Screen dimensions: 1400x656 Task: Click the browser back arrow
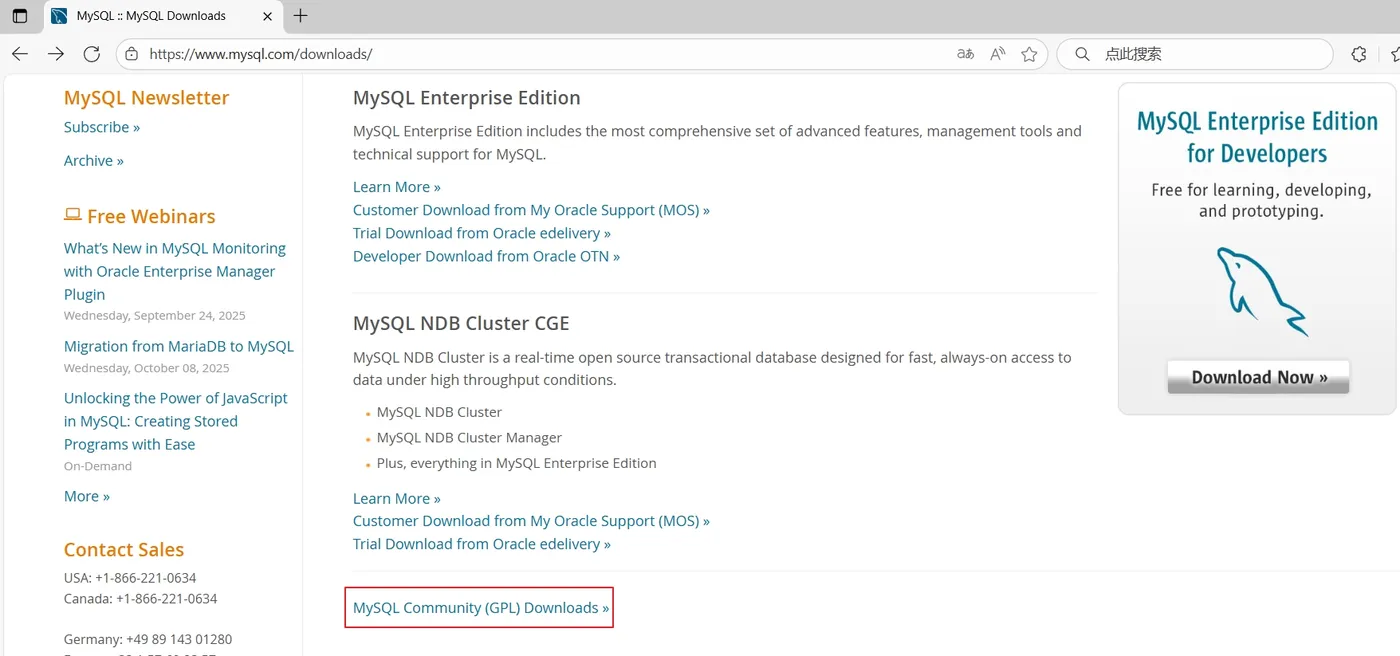(20, 54)
